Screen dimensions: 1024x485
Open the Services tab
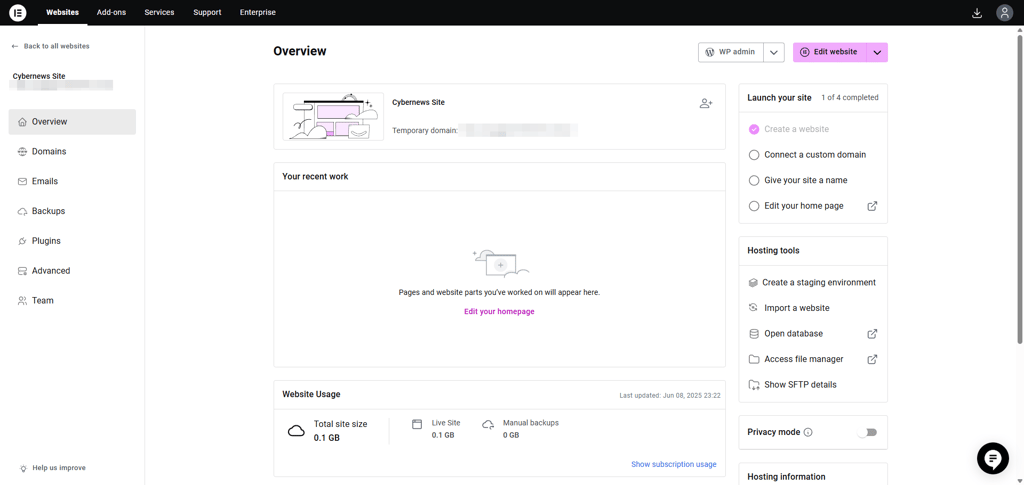[159, 12]
